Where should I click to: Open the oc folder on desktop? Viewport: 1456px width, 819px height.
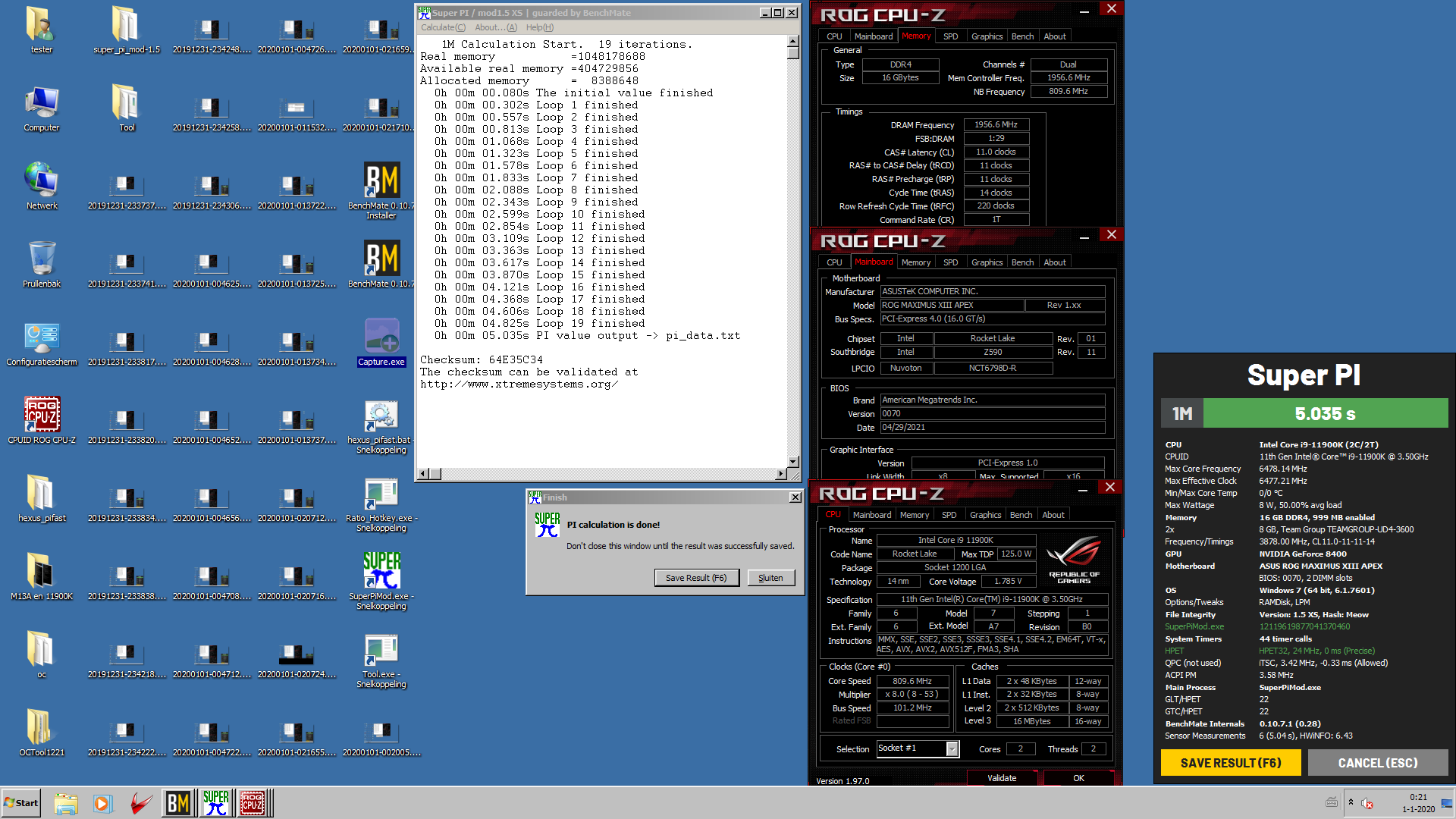pos(41,655)
